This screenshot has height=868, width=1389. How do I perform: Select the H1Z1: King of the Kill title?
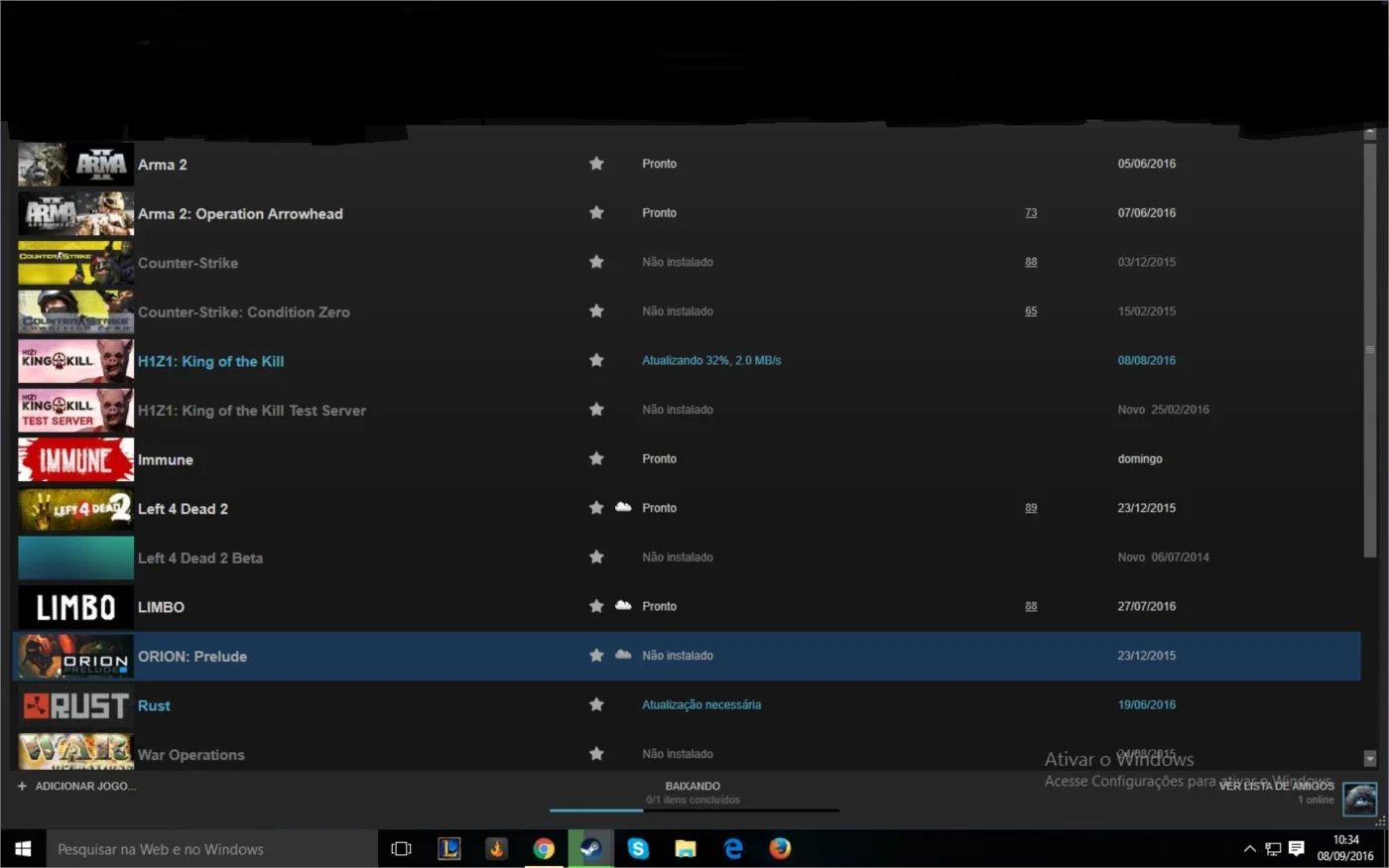pyautogui.click(x=210, y=361)
